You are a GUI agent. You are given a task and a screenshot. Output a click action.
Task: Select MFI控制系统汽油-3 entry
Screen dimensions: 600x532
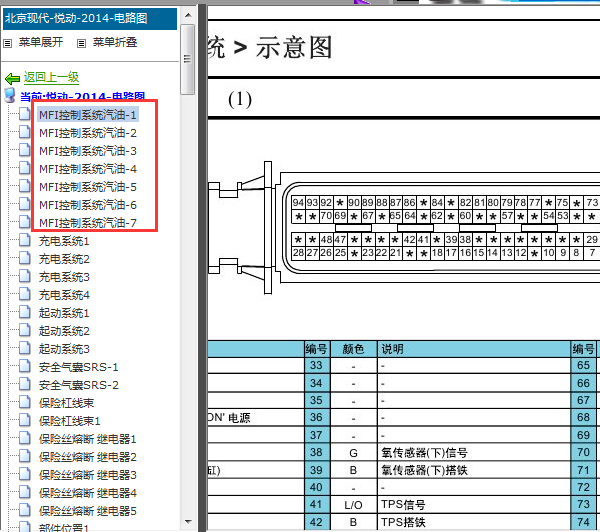coord(88,151)
